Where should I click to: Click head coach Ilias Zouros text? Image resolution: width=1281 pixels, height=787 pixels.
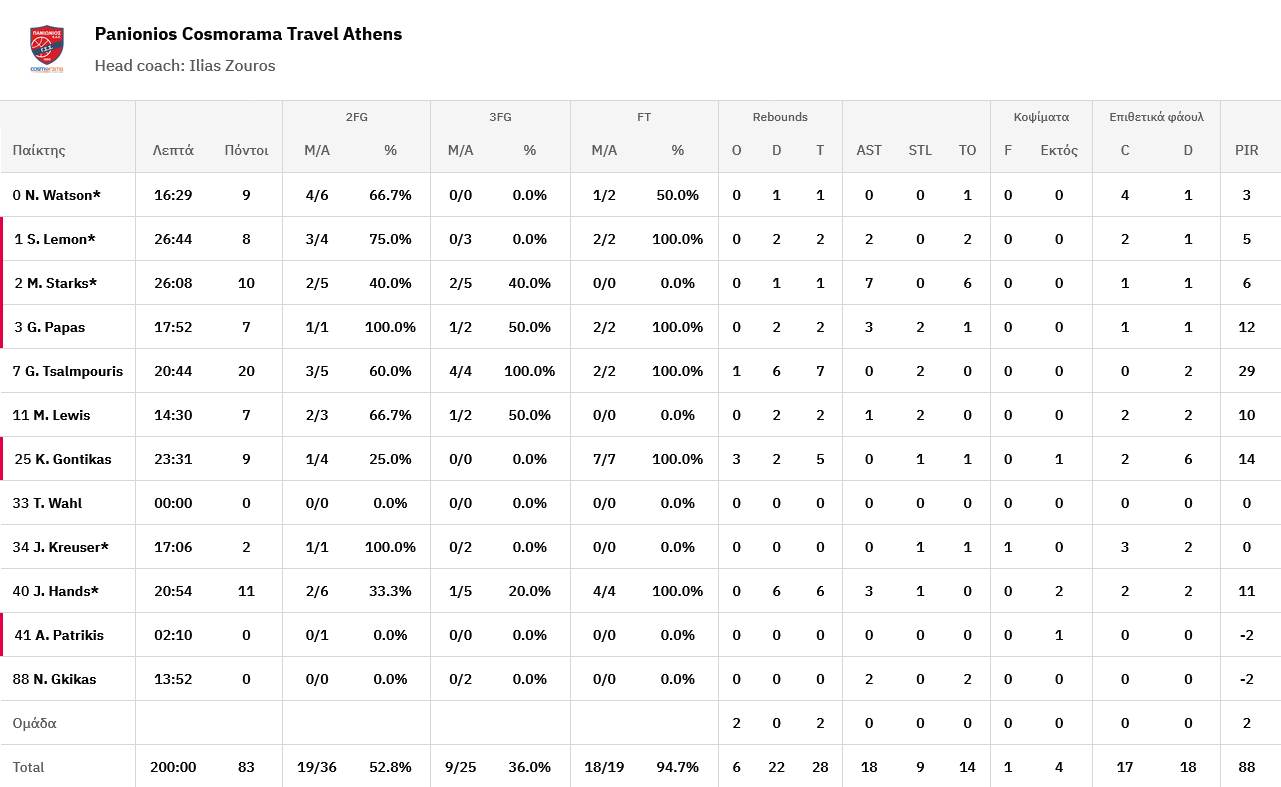tap(185, 66)
